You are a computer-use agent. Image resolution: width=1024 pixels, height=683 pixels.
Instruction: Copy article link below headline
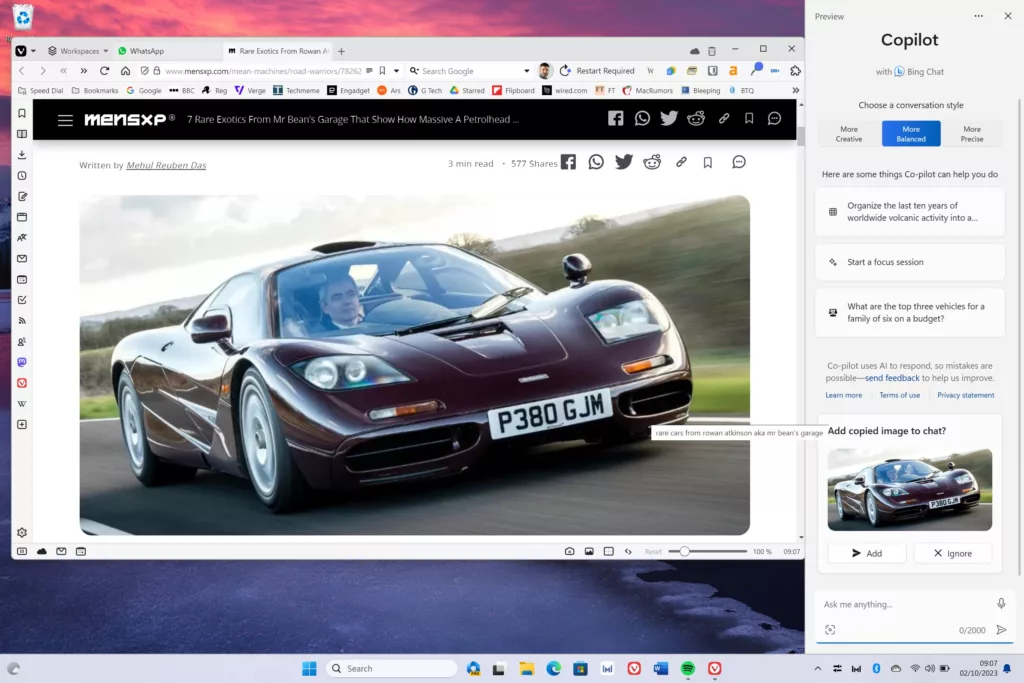[x=681, y=162]
